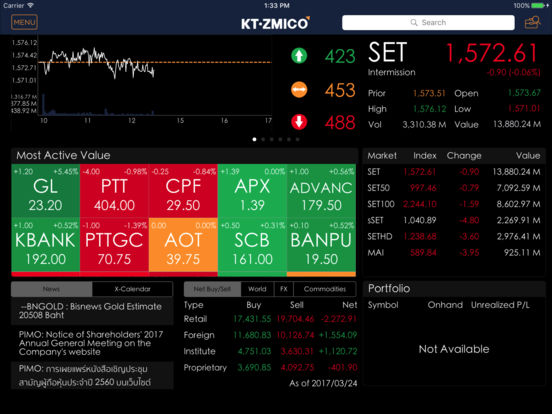Screen dimensions: 552x414
Task: Switch to the Commodities tab
Action: click(325, 289)
